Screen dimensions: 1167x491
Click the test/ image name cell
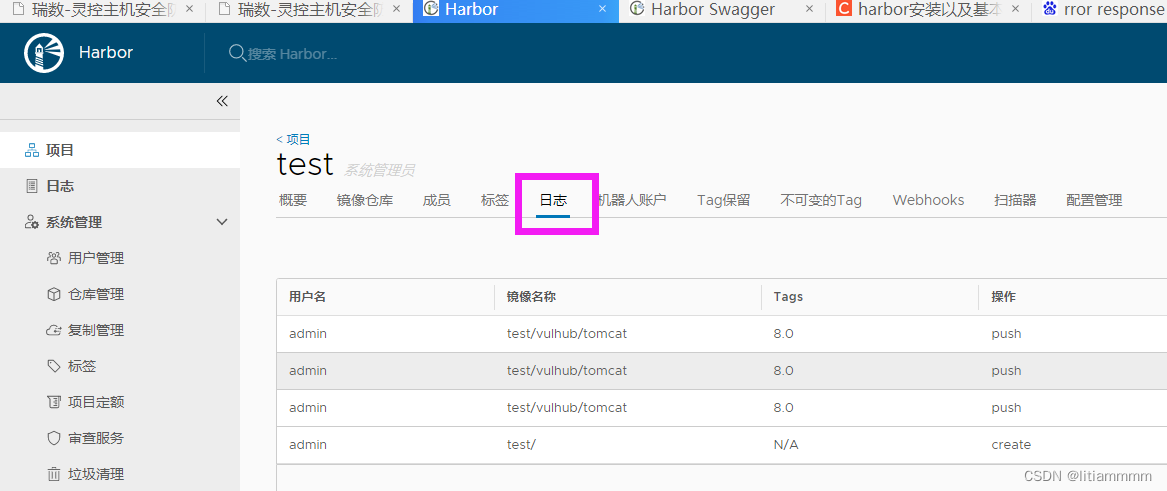pos(521,445)
